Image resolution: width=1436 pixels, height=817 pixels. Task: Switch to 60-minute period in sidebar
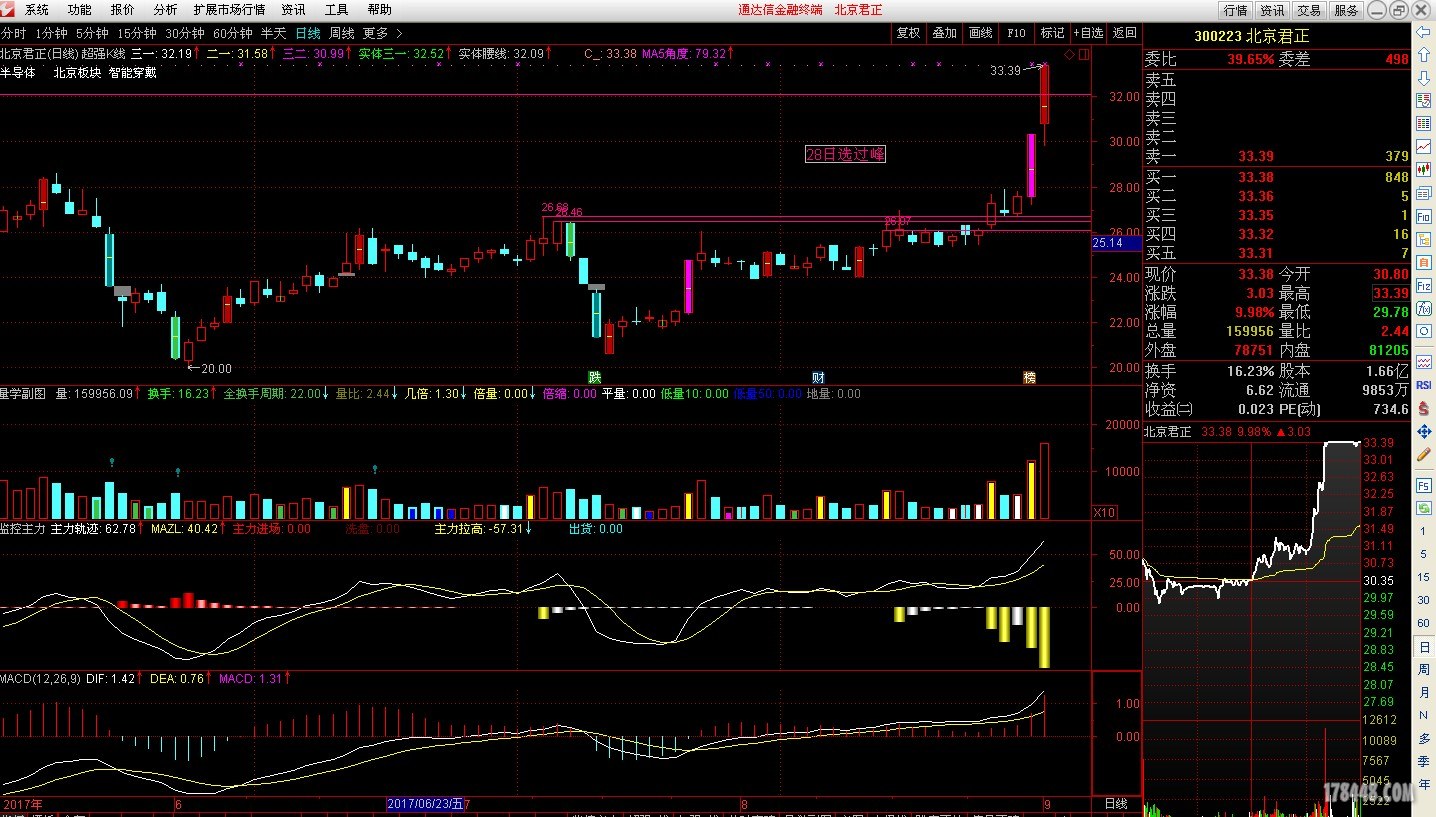click(x=1424, y=623)
